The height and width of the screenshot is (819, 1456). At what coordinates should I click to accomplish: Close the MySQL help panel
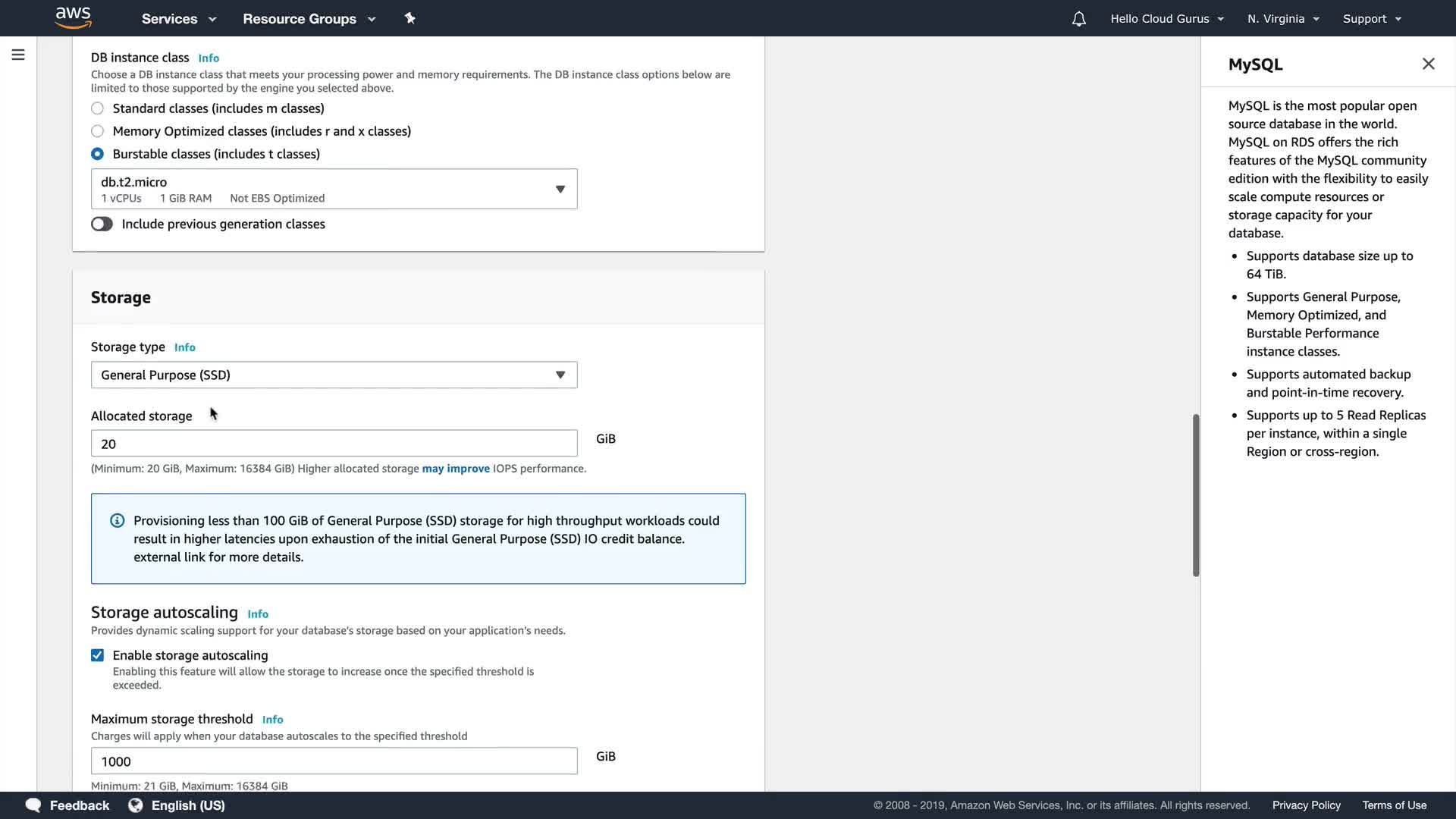point(1428,64)
